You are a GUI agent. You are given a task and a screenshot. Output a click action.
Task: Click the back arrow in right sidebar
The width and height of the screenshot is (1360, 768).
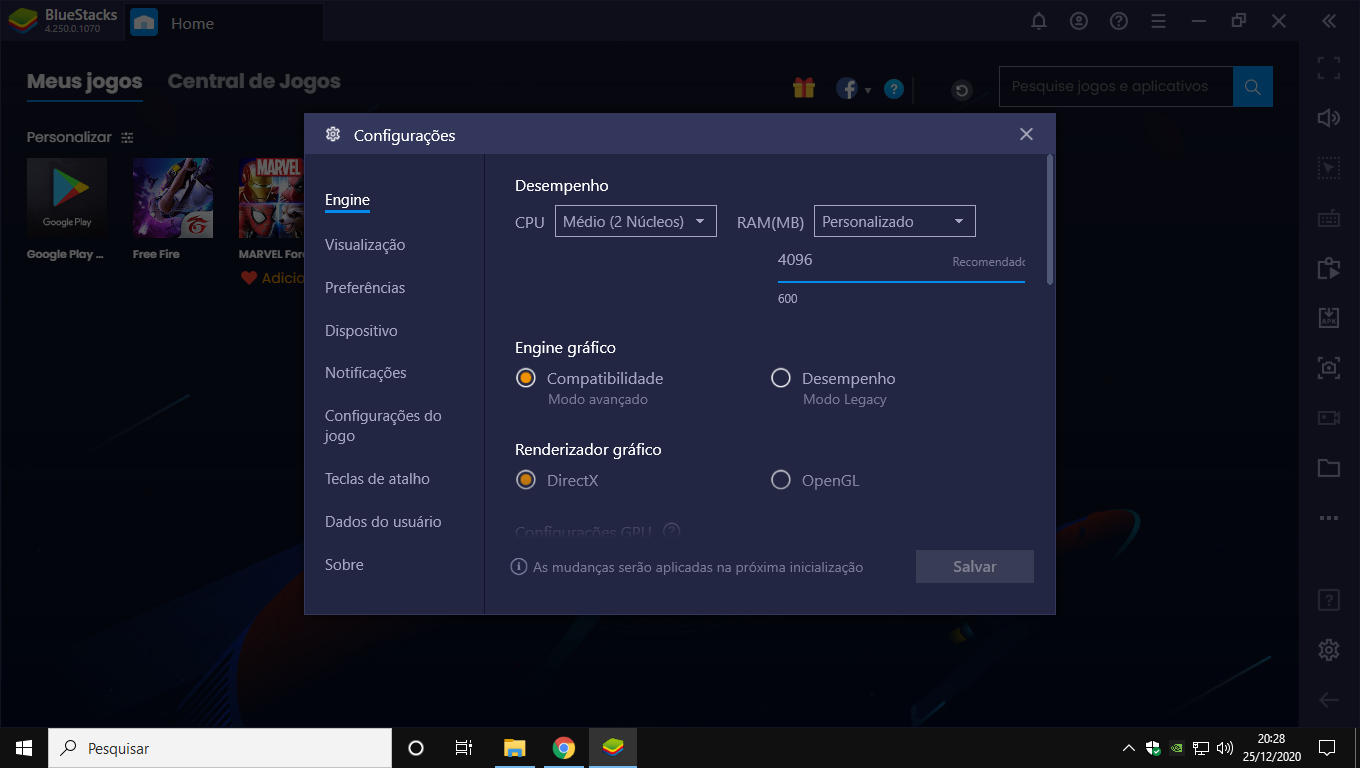point(1328,700)
